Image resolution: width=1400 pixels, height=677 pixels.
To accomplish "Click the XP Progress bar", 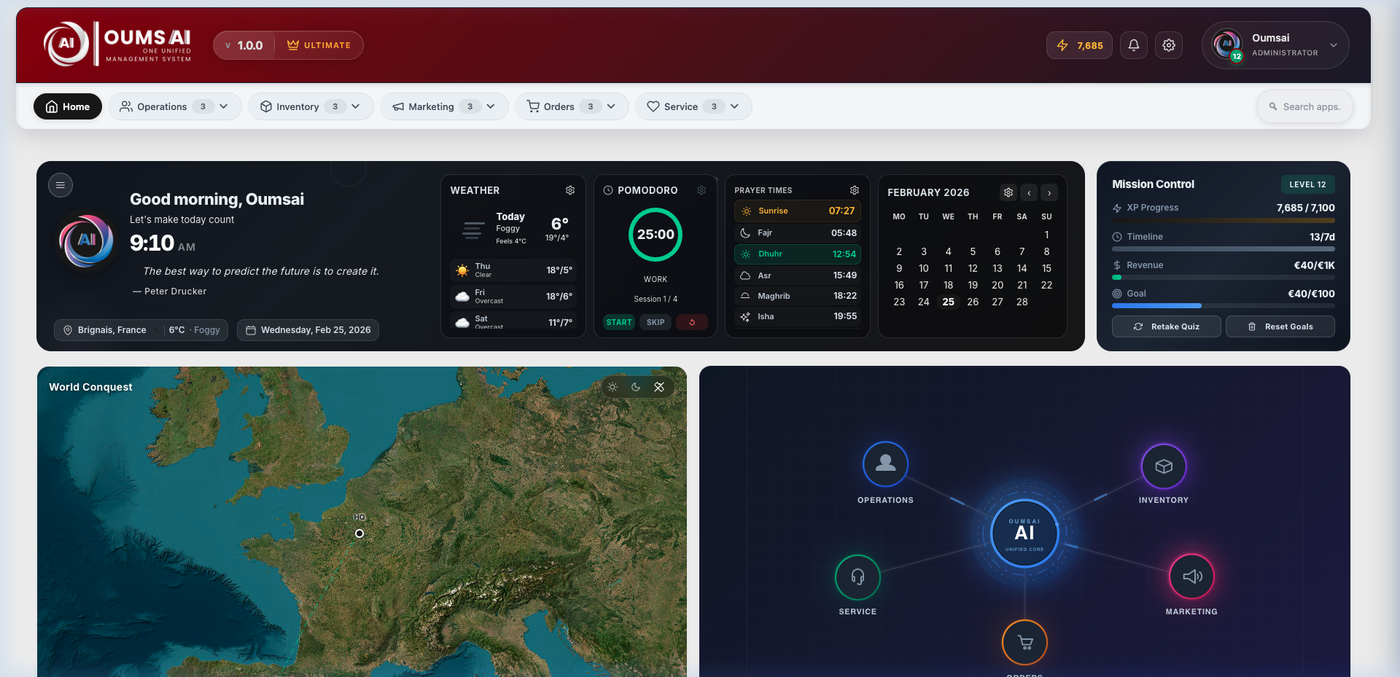I will [x=1223, y=220].
